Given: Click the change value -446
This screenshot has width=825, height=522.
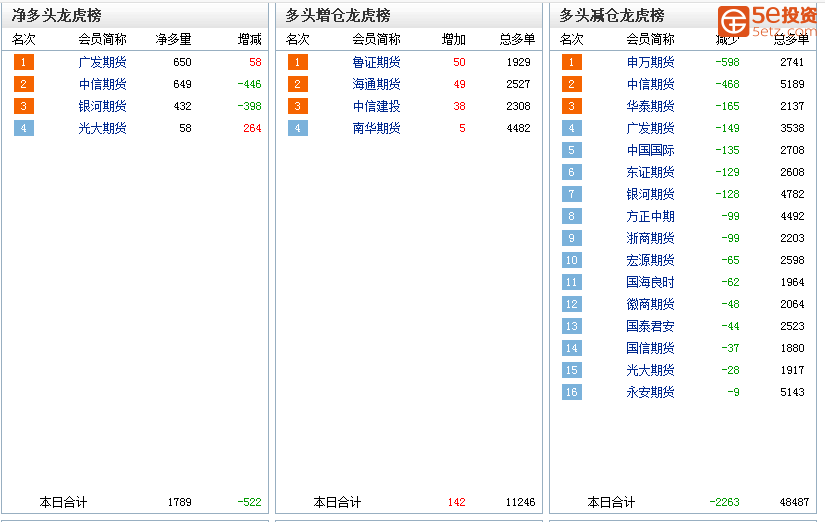Looking at the screenshot, I should pyautogui.click(x=249, y=84).
